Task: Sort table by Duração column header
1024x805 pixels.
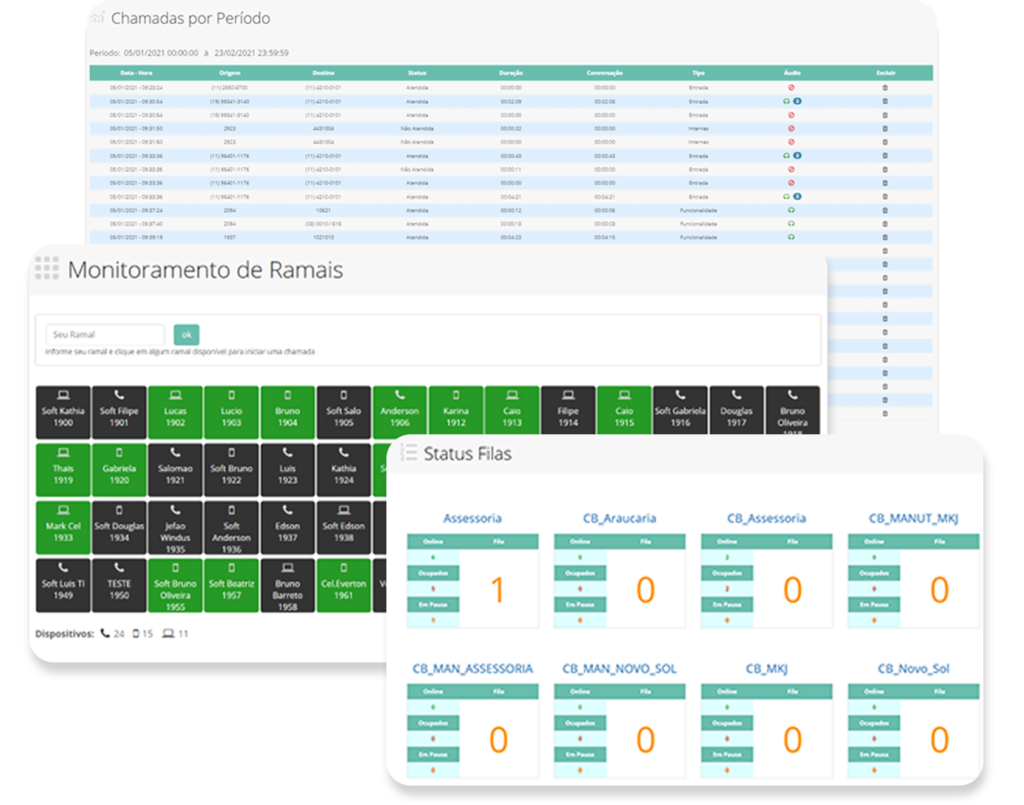Action: (x=510, y=73)
